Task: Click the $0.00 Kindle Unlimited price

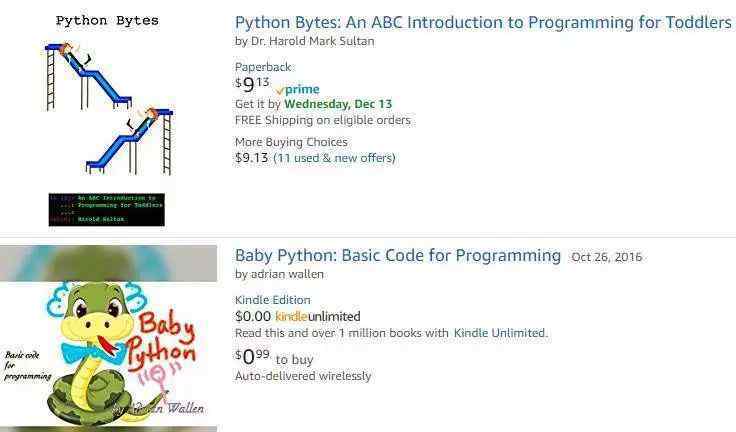Action: click(x=252, y=316)
